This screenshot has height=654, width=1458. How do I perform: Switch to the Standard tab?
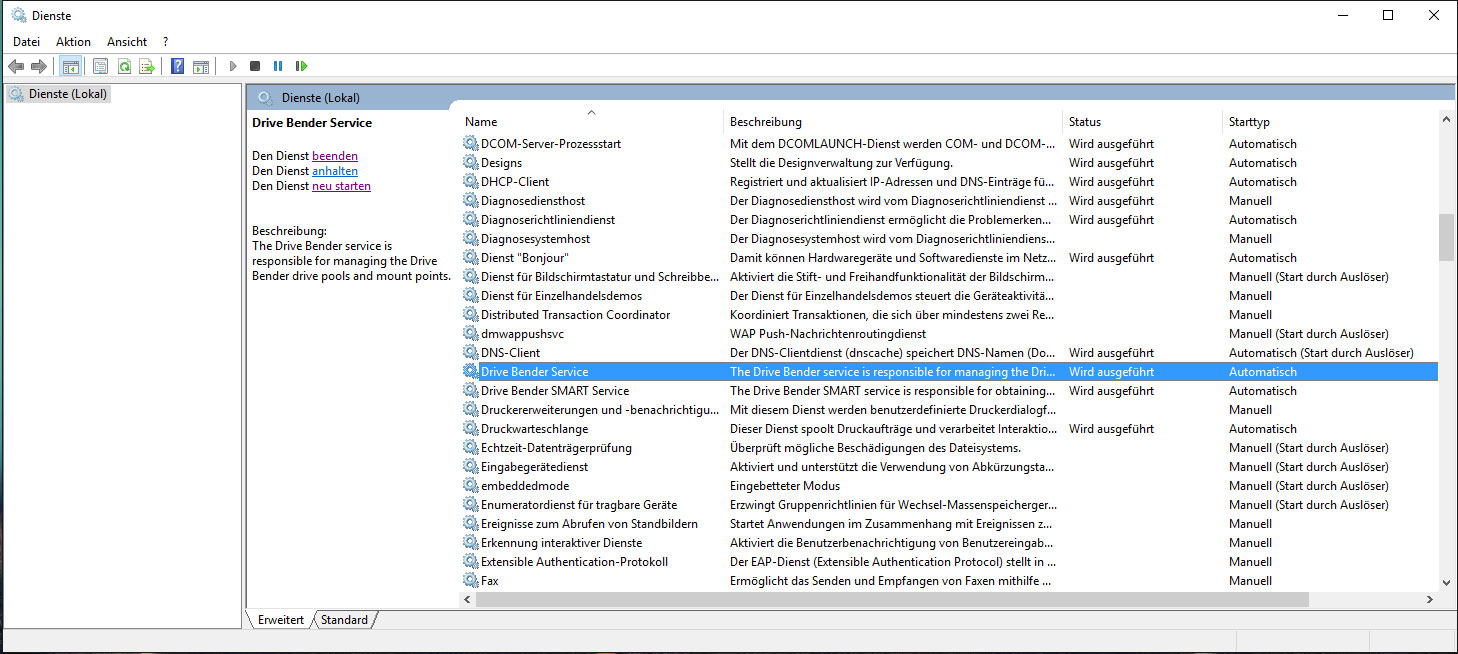point(344,620)
